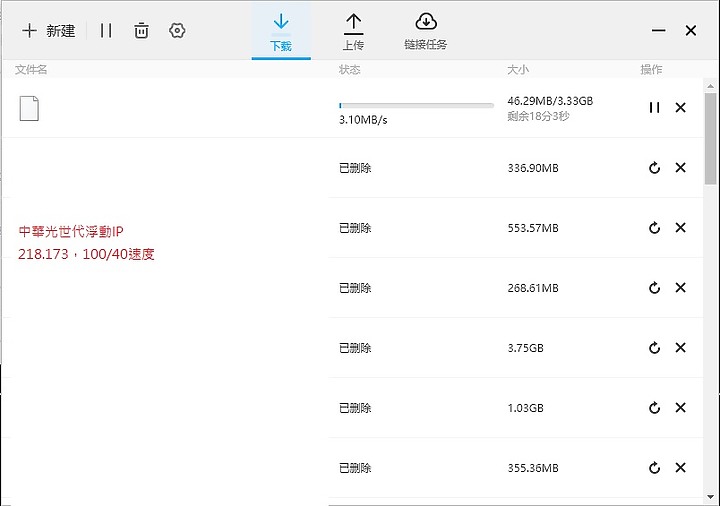720x506 pixels.
Task: Click 已删除 status of the 3.75GB row
Action: [355, 348]
